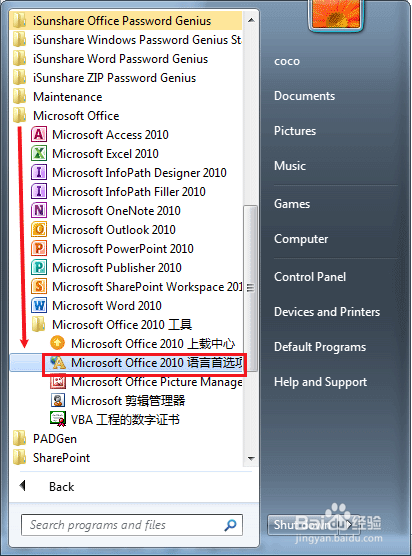The width and height of the screenshot is (412, 556).
Task: Click the programs list scrollbar down arrow
Action: click(251, 458)
